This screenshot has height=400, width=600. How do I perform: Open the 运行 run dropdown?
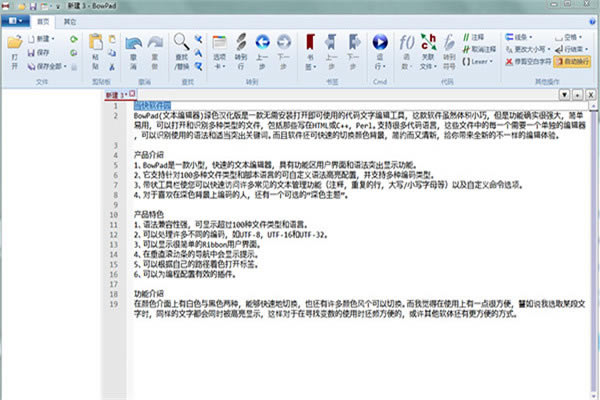[x=380, y=51]
